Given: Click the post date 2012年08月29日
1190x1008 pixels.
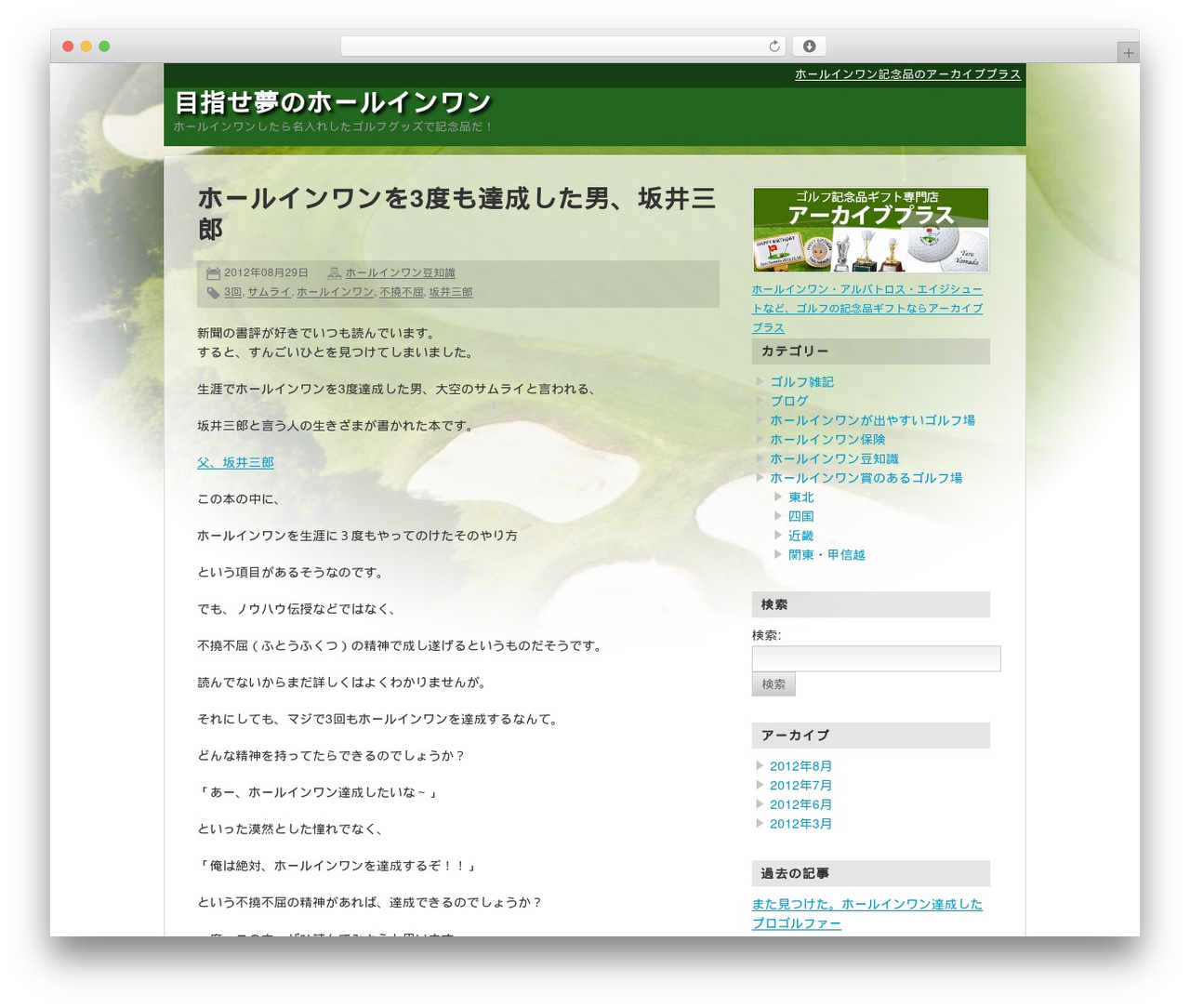Looking at the screenshot, I should 266,273.
